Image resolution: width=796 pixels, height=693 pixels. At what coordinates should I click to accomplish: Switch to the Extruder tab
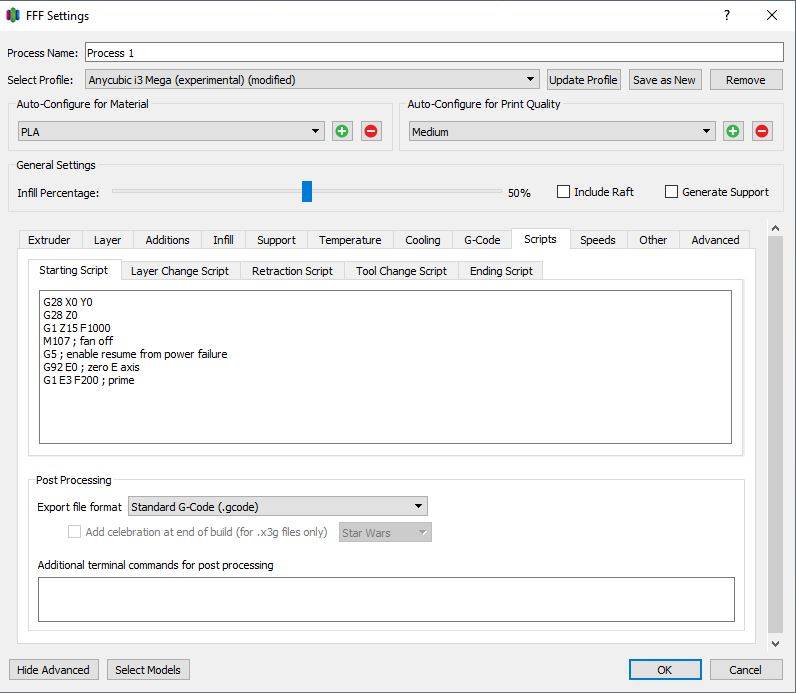pos(49,240)
